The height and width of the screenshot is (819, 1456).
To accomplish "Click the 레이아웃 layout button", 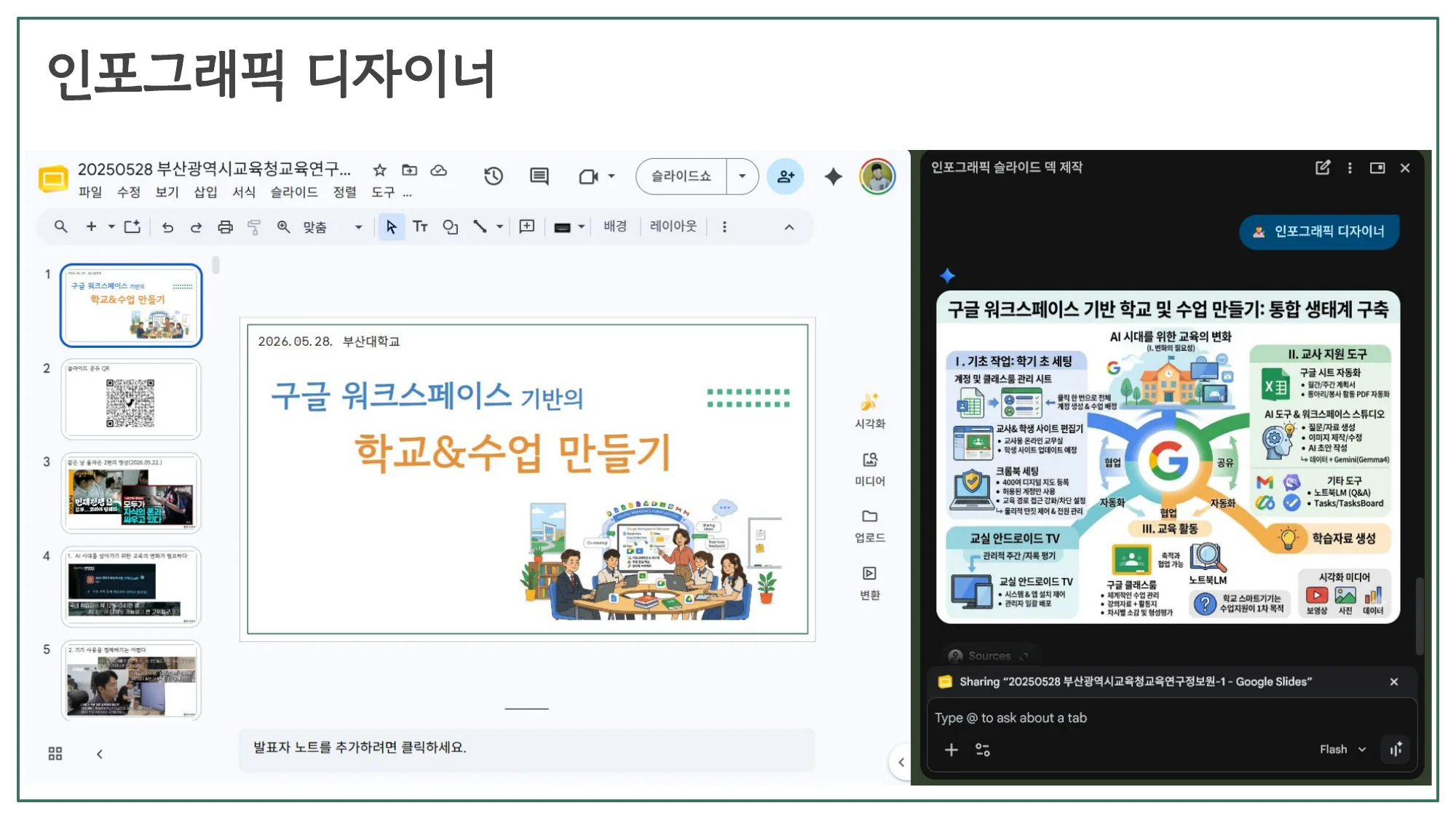I will 673,226.
